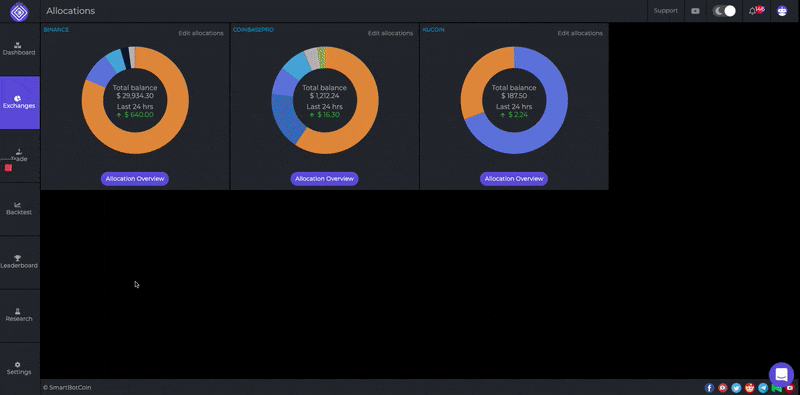Image resolution: width=800 pixels, height=395 pixels.
Task: Click the COINBASEPRO exchange title
Action: (x=253, y=30)
